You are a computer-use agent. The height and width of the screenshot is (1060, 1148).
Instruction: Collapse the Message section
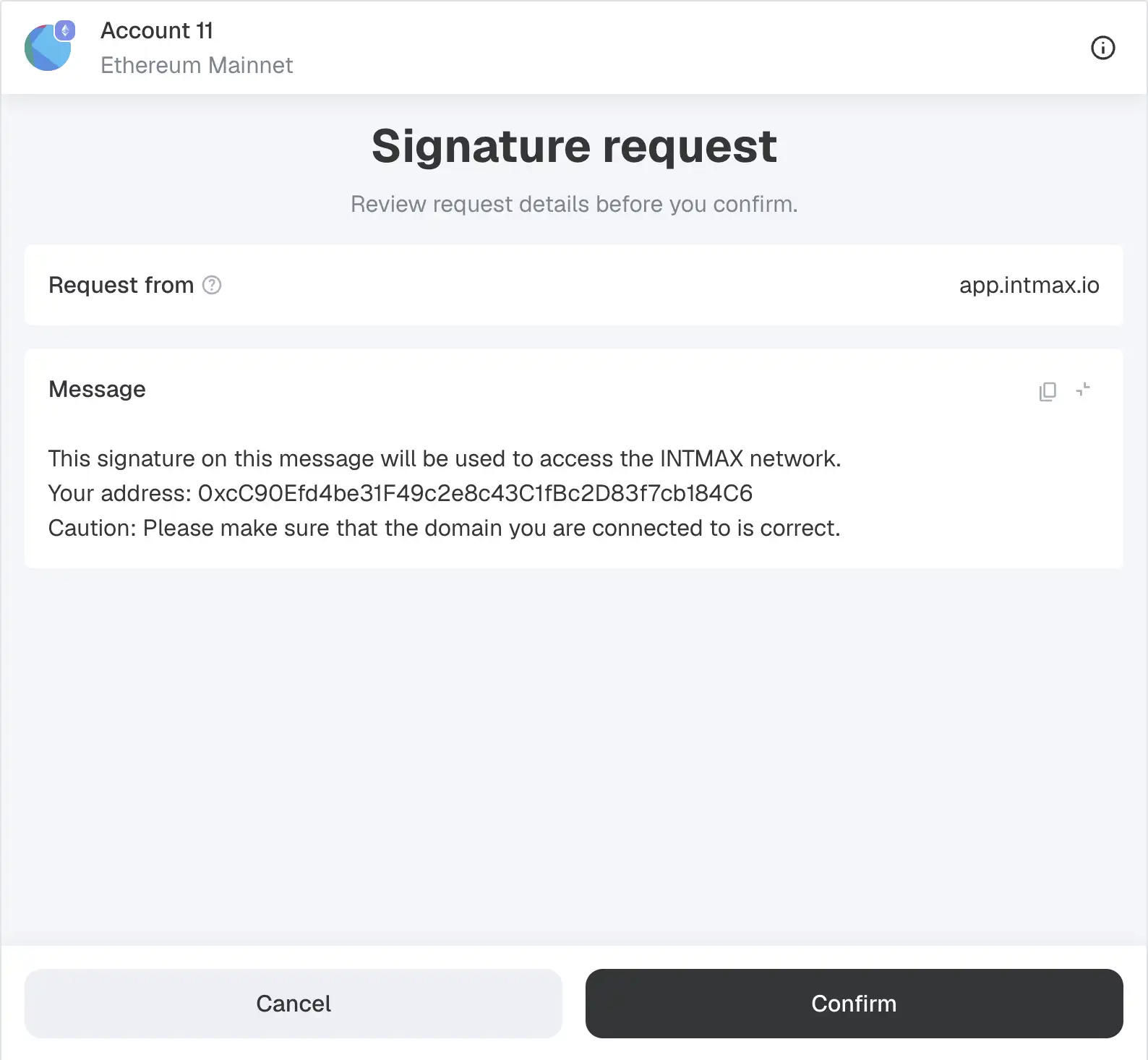tap(1083, 390)
